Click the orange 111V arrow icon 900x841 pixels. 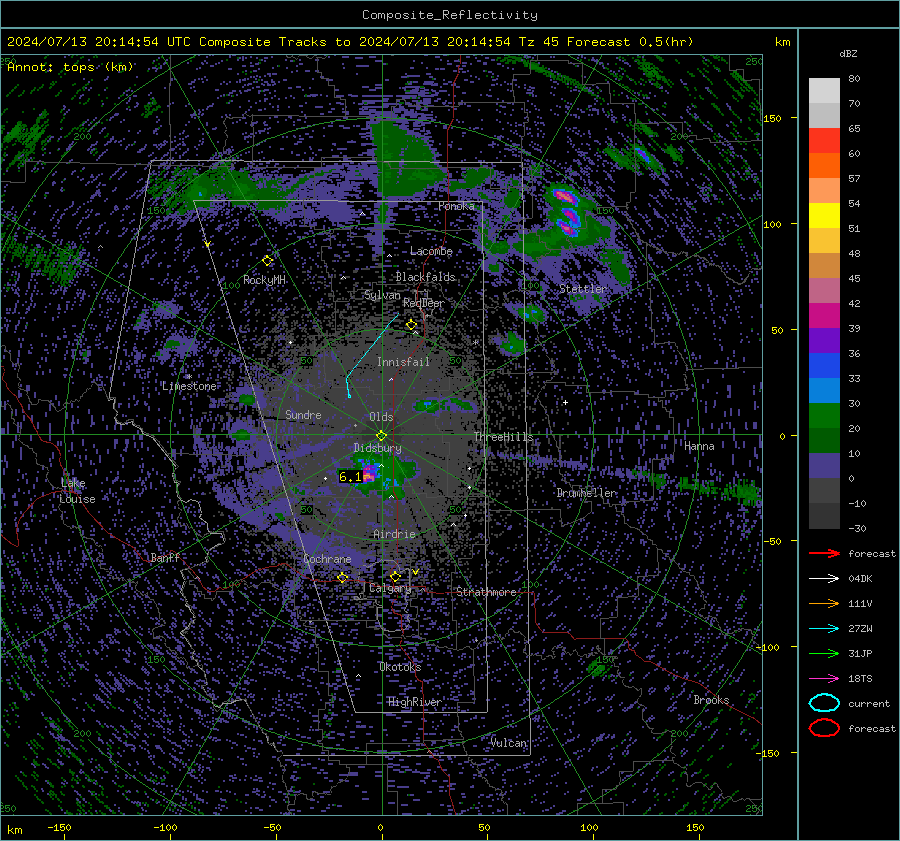(824, 603)
